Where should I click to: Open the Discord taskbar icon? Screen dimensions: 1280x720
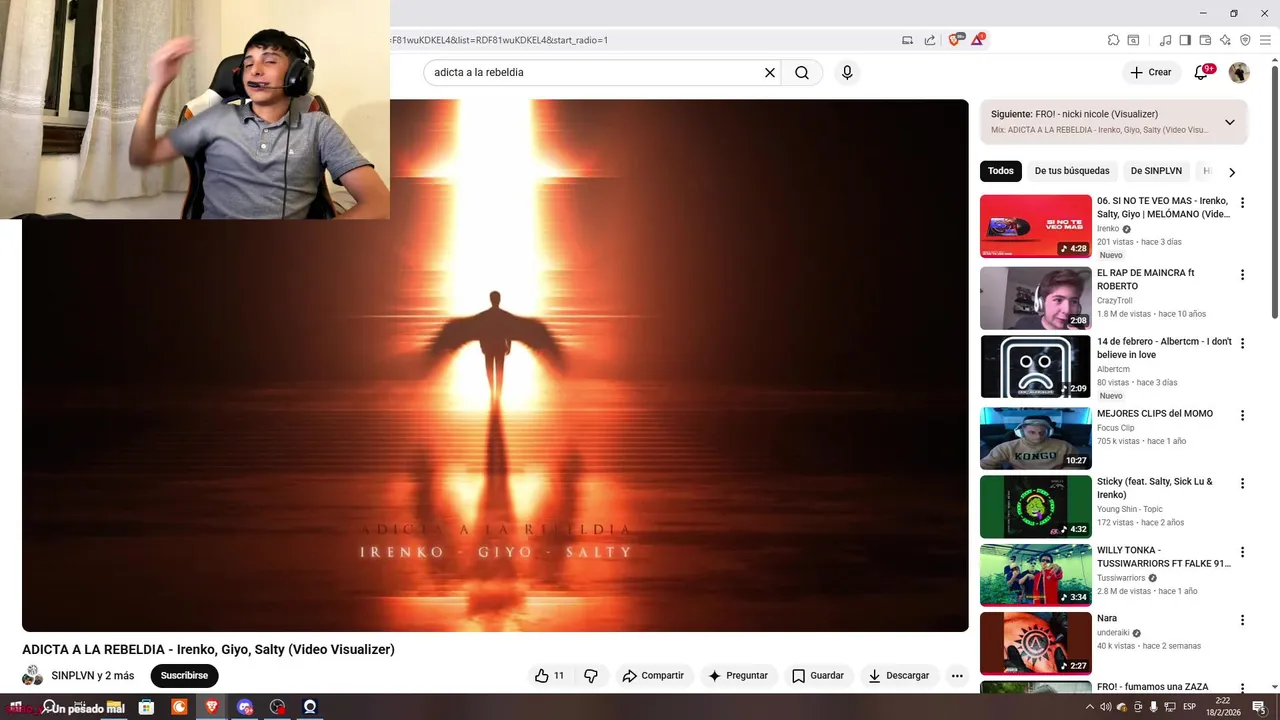tap(245, 707)
